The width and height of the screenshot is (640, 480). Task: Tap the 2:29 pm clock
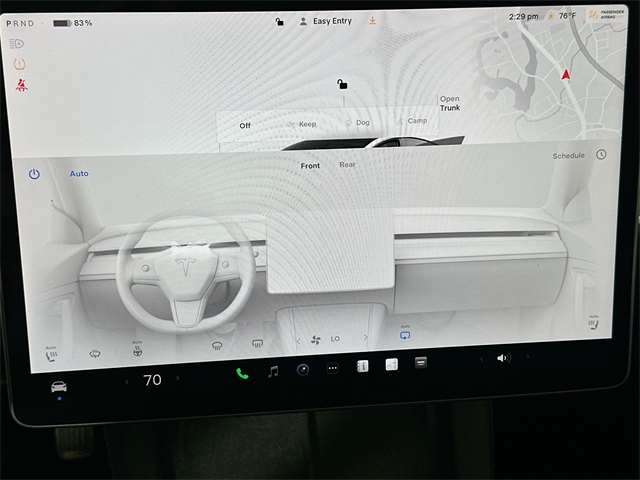tap(523, 17)
